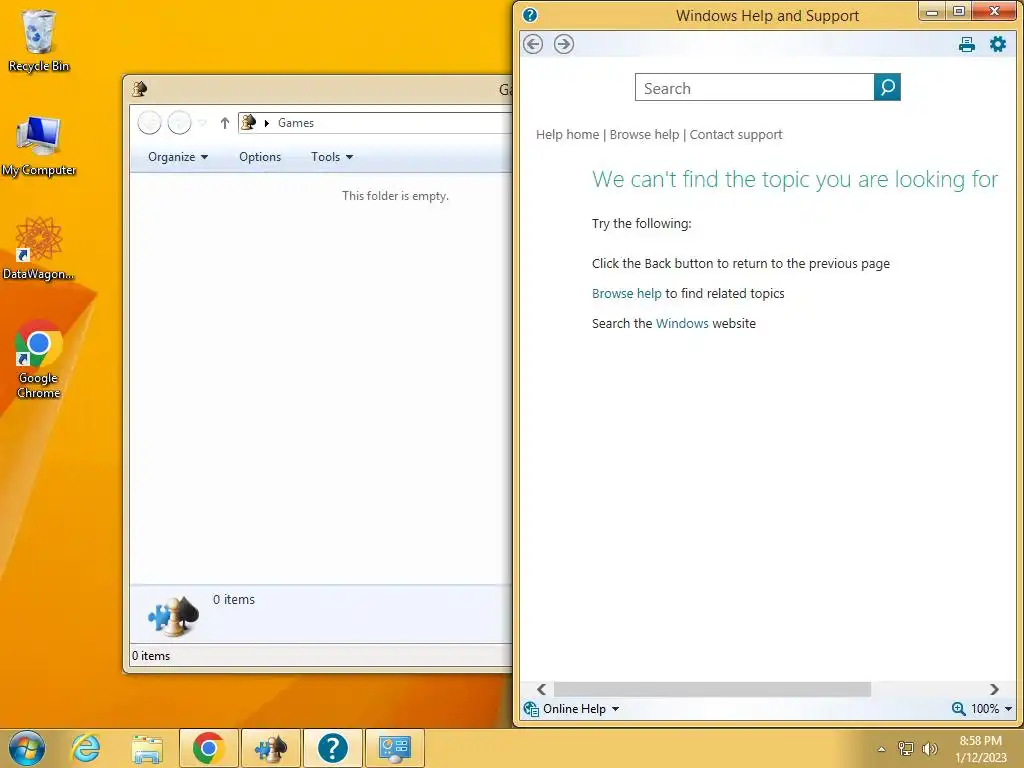Open File Explorer from taskbar
The image size is (1024, 768).
click(147, 748)
